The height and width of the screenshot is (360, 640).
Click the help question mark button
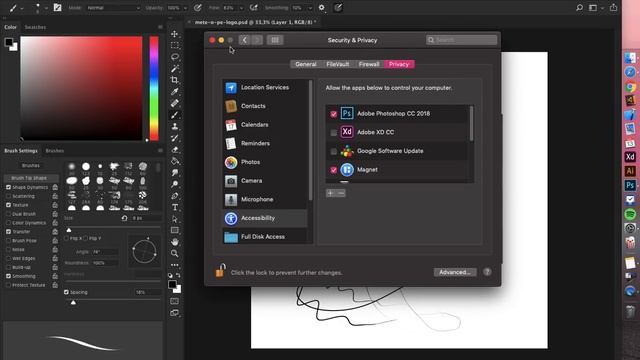(x=487, y=272)
